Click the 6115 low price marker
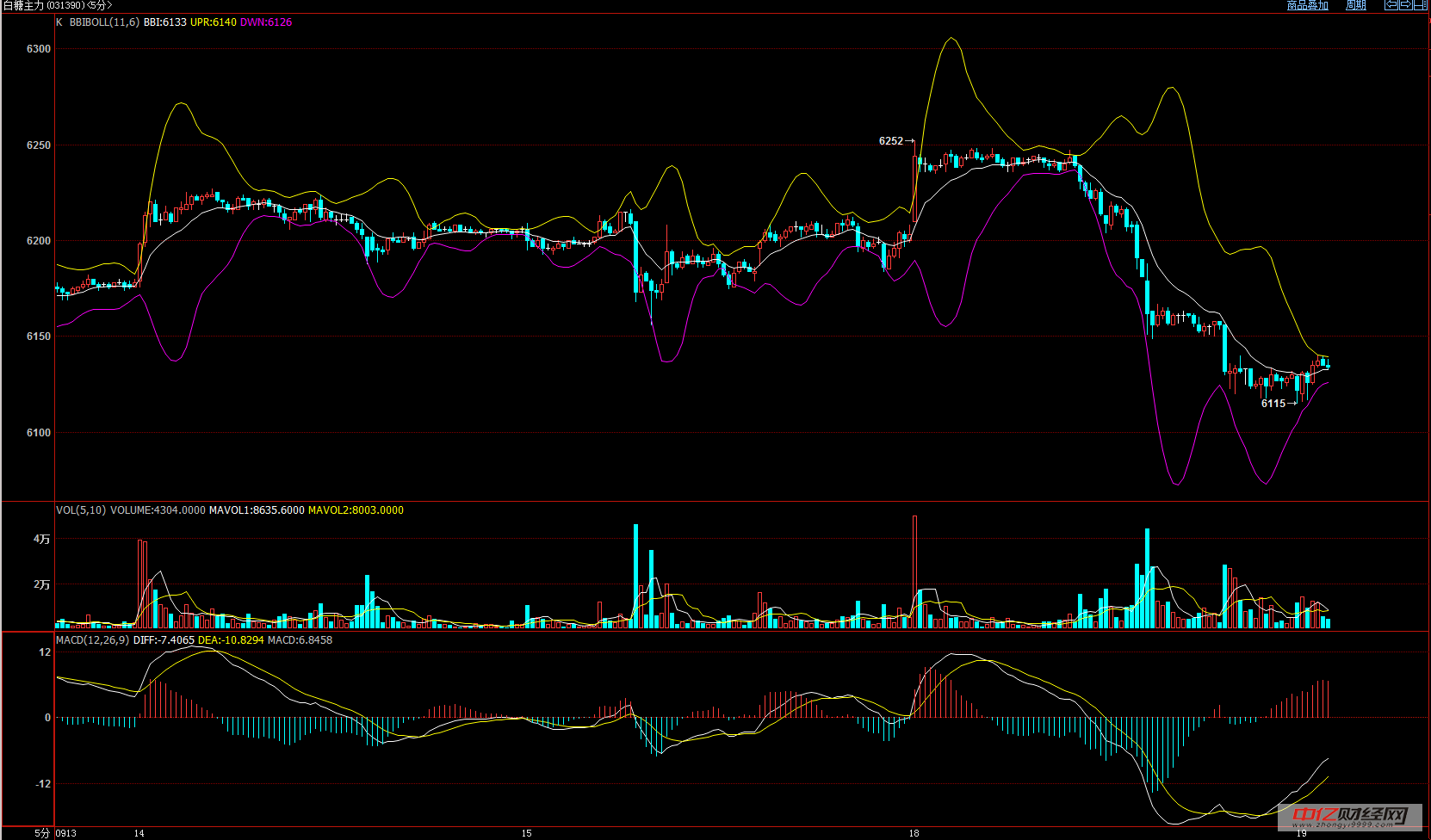 click(1273, 404)
